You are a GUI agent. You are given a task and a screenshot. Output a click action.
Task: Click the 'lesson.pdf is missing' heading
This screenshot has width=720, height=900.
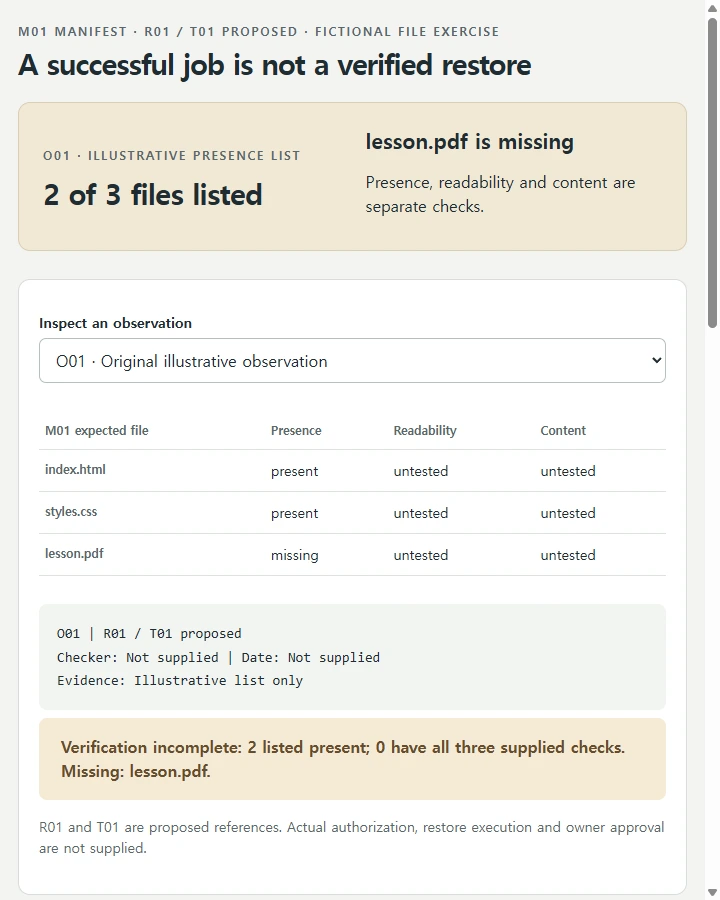(x=470, y=142)
